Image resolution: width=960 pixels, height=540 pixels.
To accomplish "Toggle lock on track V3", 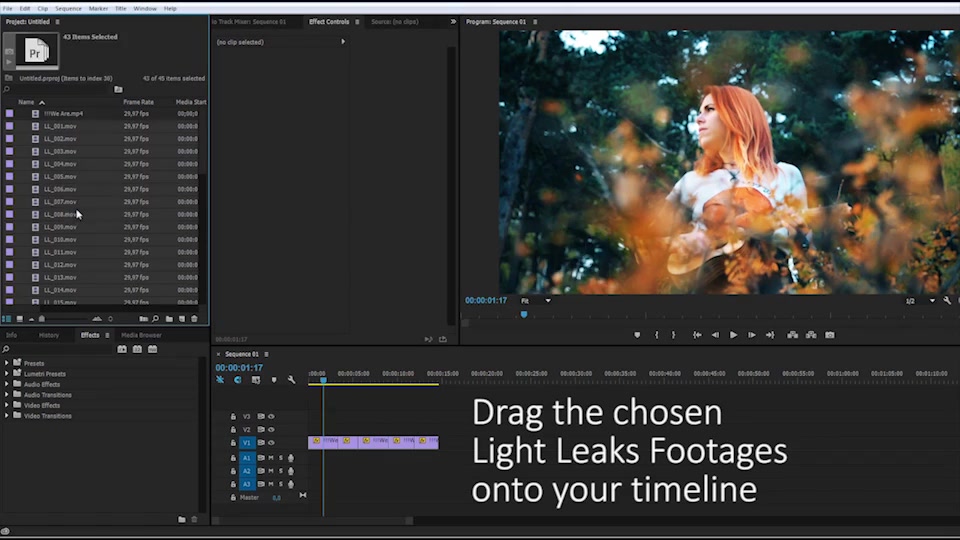I will click(233, 416).
